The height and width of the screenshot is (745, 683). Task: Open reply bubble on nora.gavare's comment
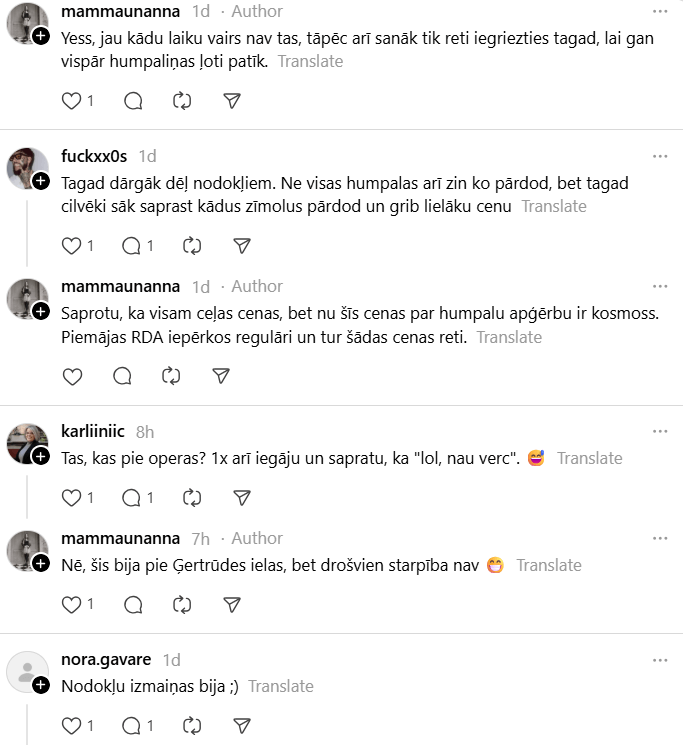point(132,726)
